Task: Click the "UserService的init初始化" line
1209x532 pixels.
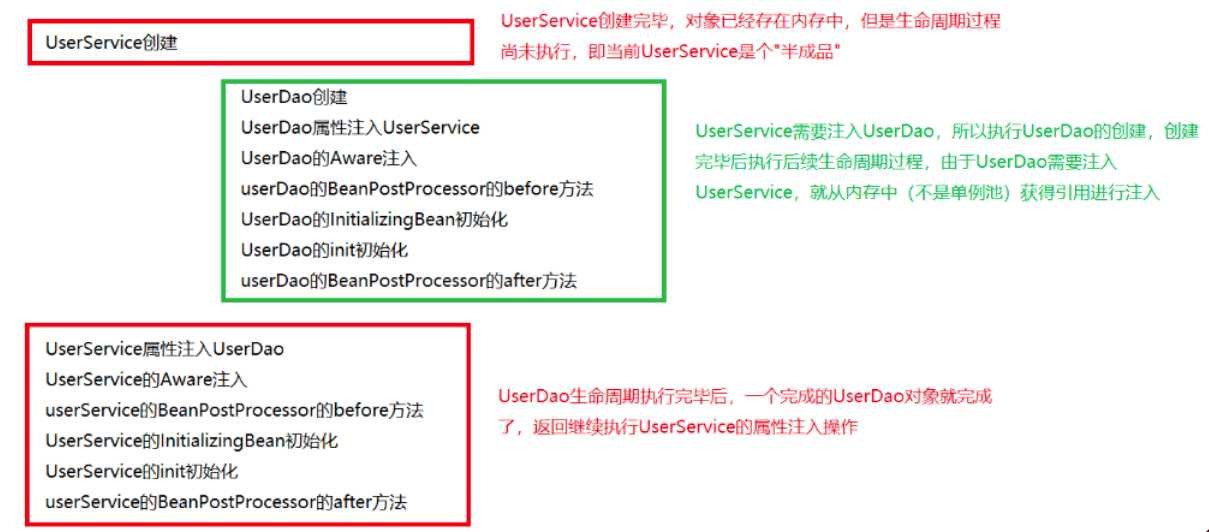Action: pyautogui.click(x=142, y=472)
